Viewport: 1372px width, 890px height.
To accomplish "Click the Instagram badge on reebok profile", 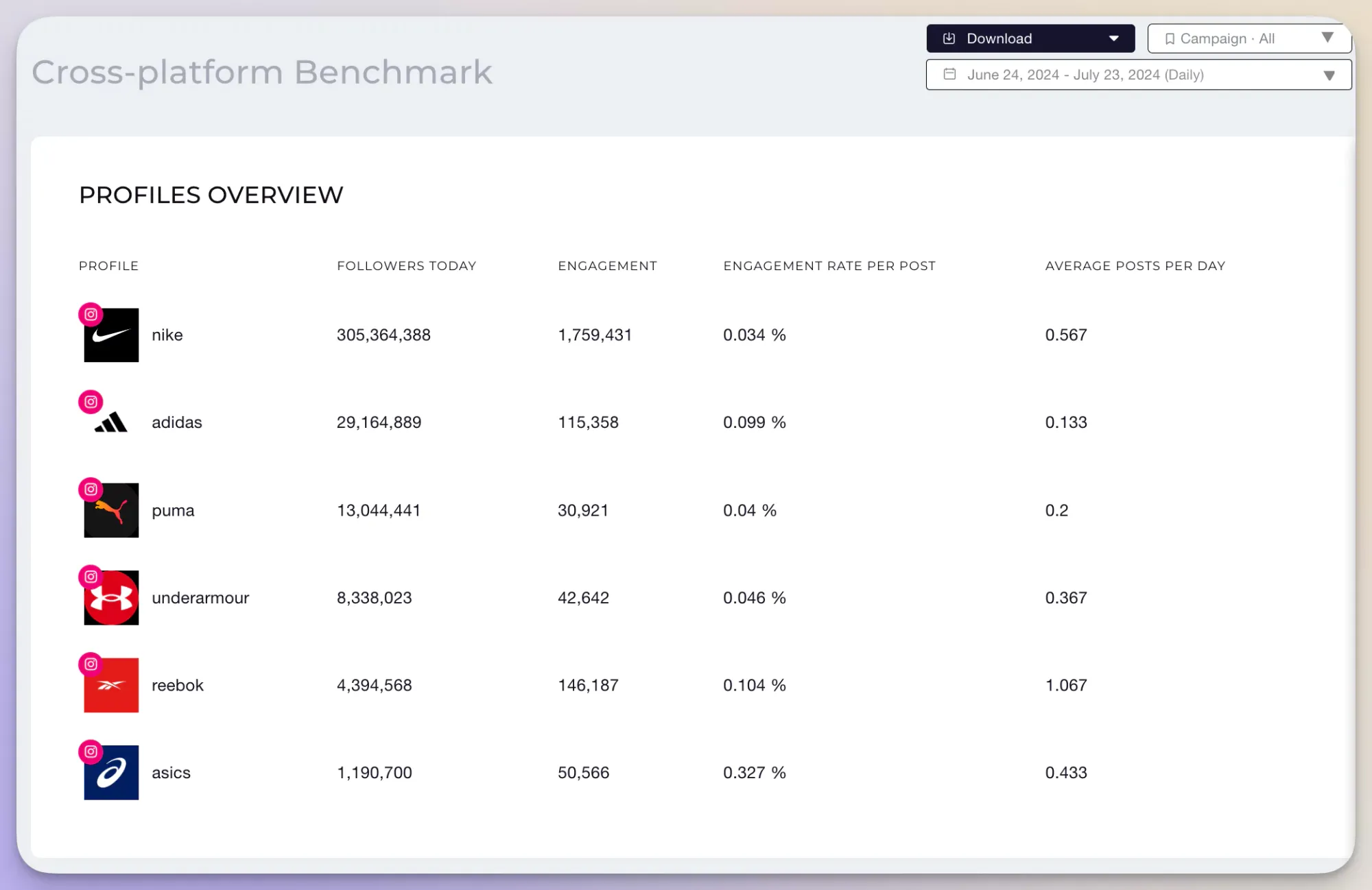I will pyautogui.click(x=91, y=664).
